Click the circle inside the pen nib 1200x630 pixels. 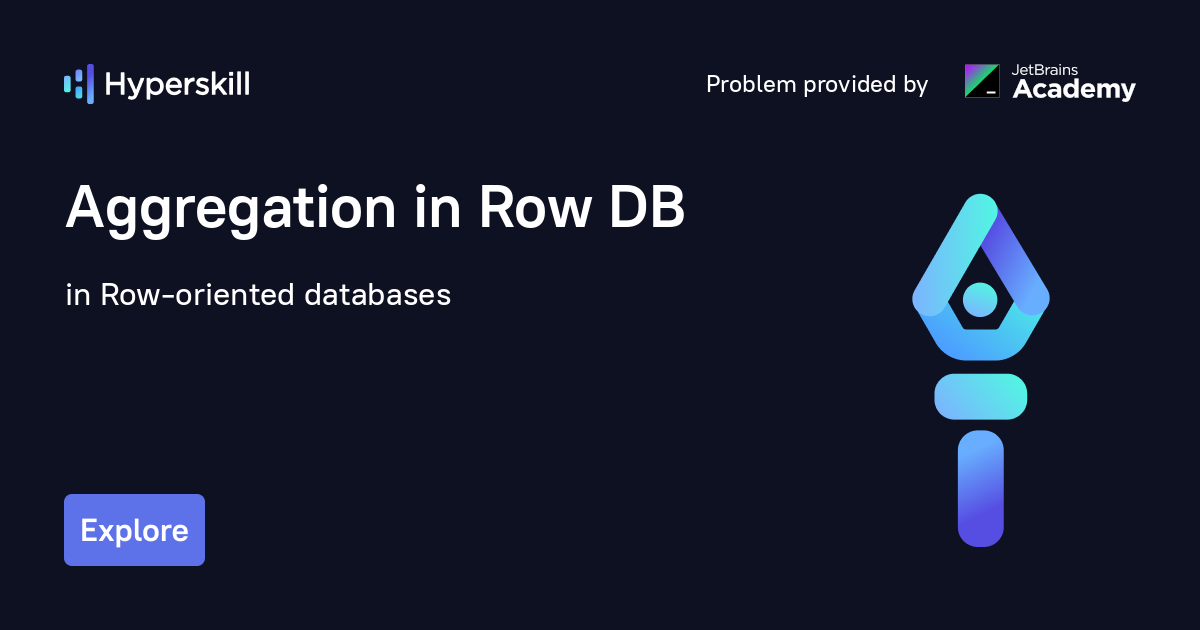coord(980,299)
